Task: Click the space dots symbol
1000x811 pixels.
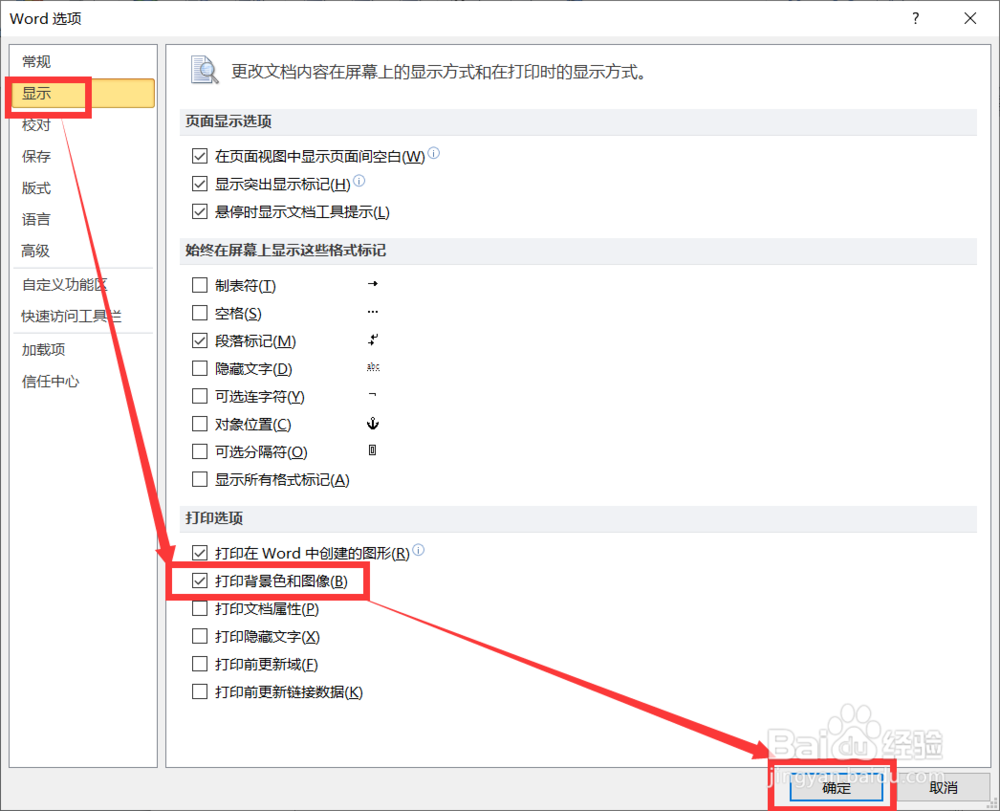Action: pos(373,312)
